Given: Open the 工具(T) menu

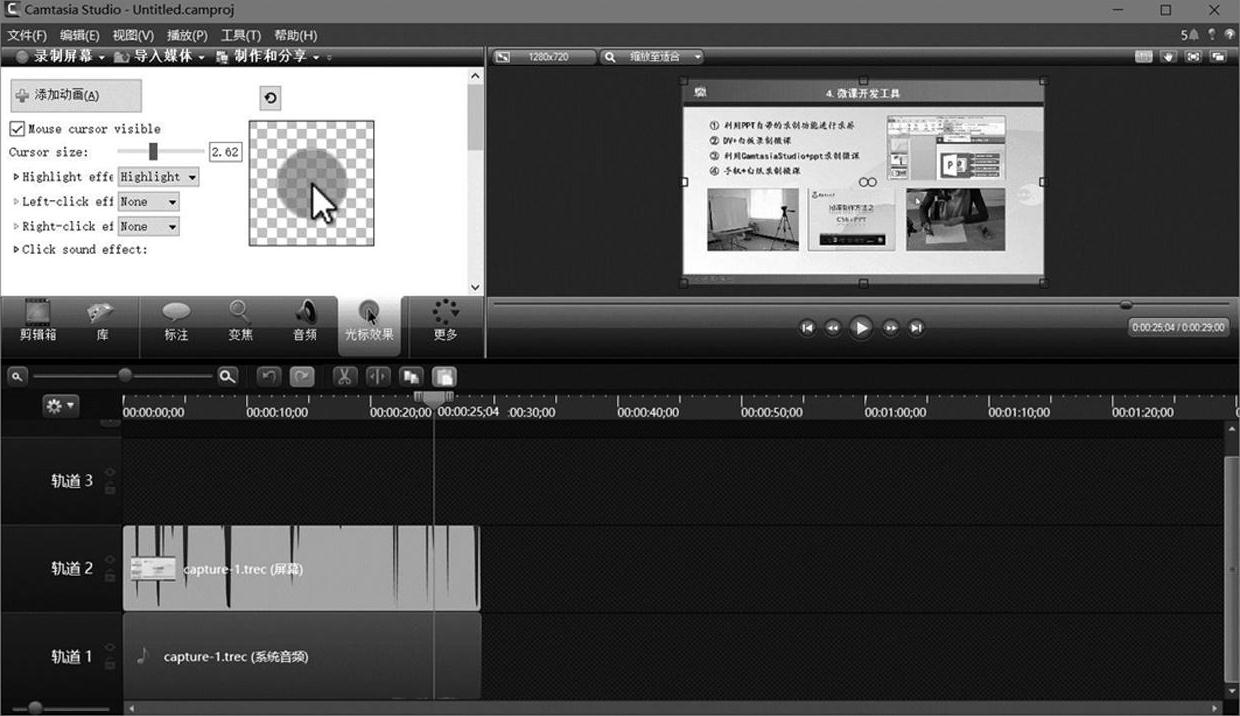Looking at the screenshot, I should pos(241,35).
